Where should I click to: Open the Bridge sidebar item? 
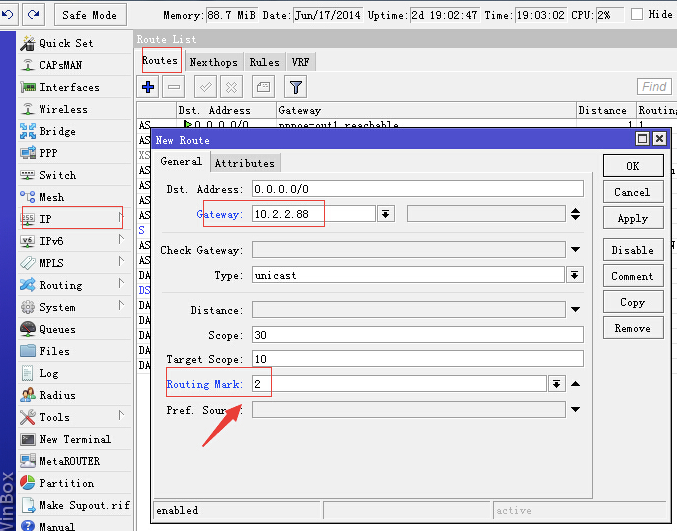point(74,131)
